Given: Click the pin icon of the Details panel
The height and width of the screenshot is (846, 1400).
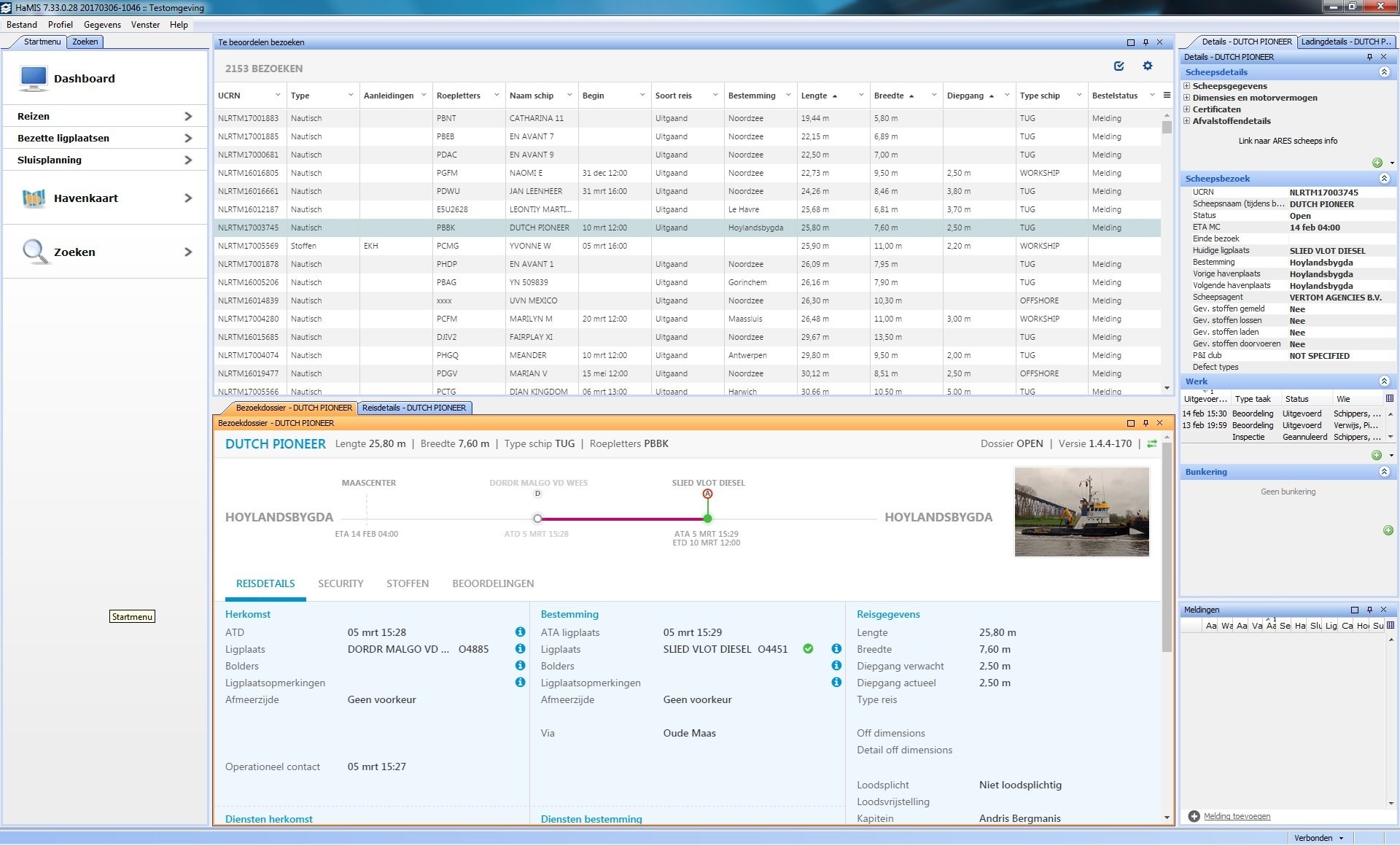Looking at the screenshot, I should (x=1369, y=57).
